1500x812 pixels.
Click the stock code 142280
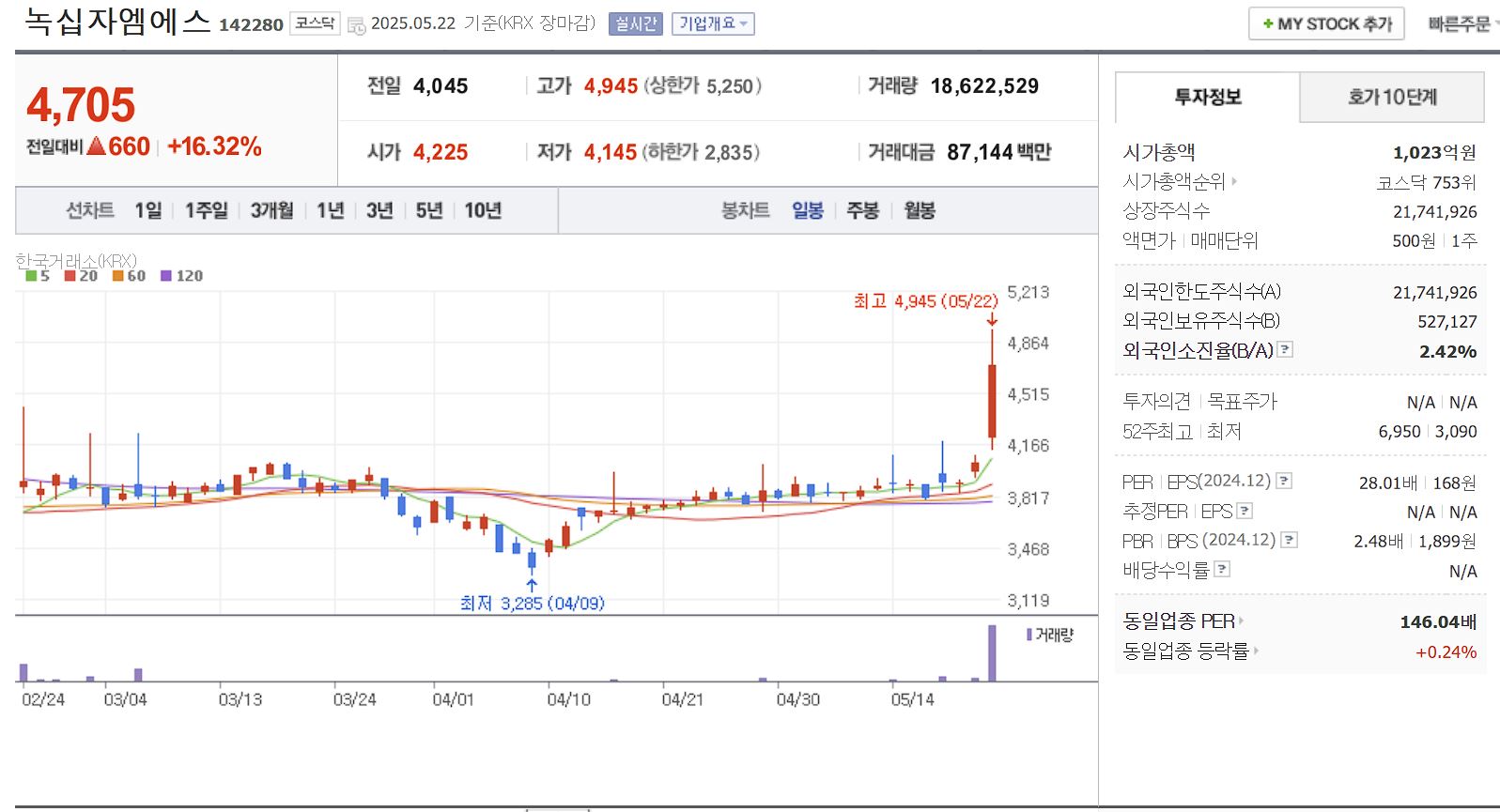coord(251,25)
